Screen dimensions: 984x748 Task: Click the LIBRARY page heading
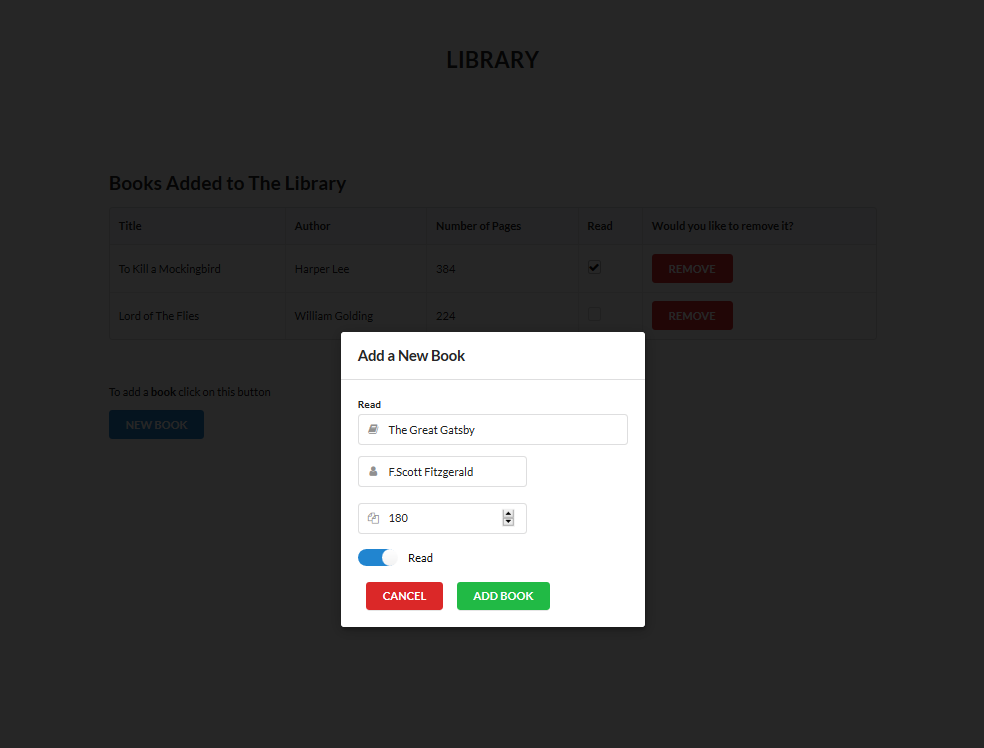click(493, 60)
